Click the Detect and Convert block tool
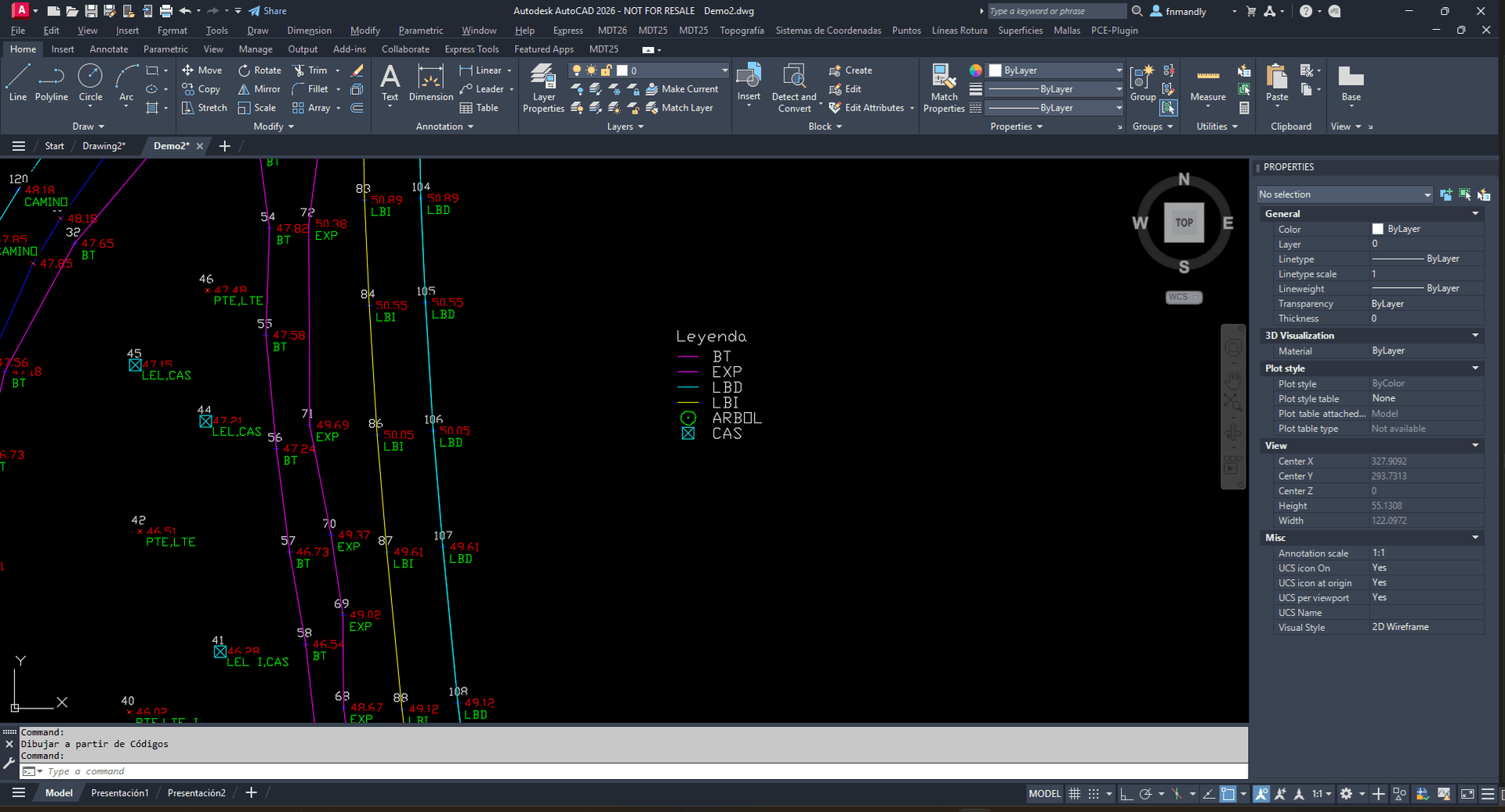This screenshot has height=812, width=1505. (x=794, y=89)
